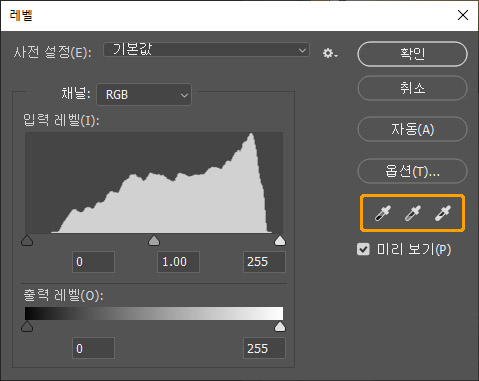Toggle the 미리 보기(P) checkbox
The height and width of the screenshot is (381, 479).
(363, 249)
